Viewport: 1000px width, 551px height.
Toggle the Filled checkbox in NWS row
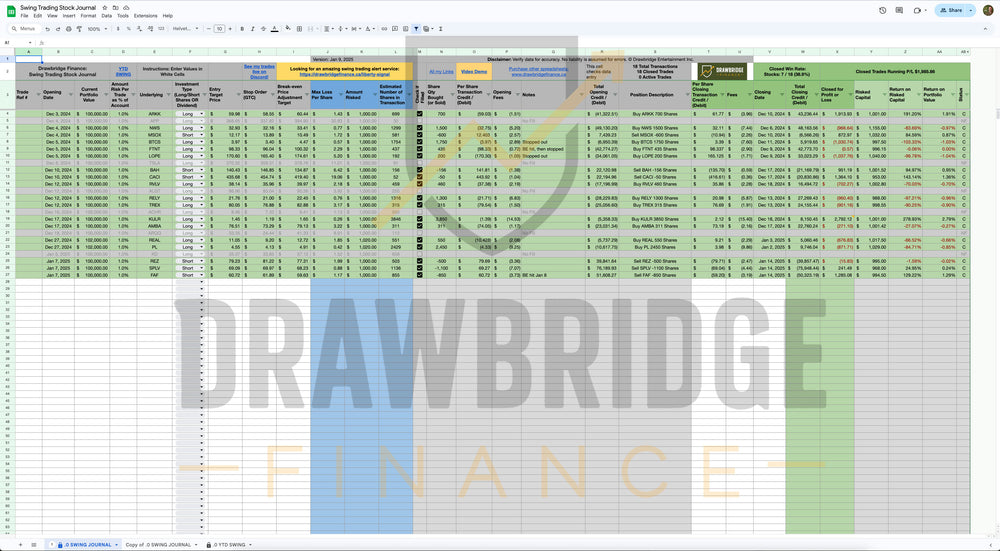coord(420,128)
